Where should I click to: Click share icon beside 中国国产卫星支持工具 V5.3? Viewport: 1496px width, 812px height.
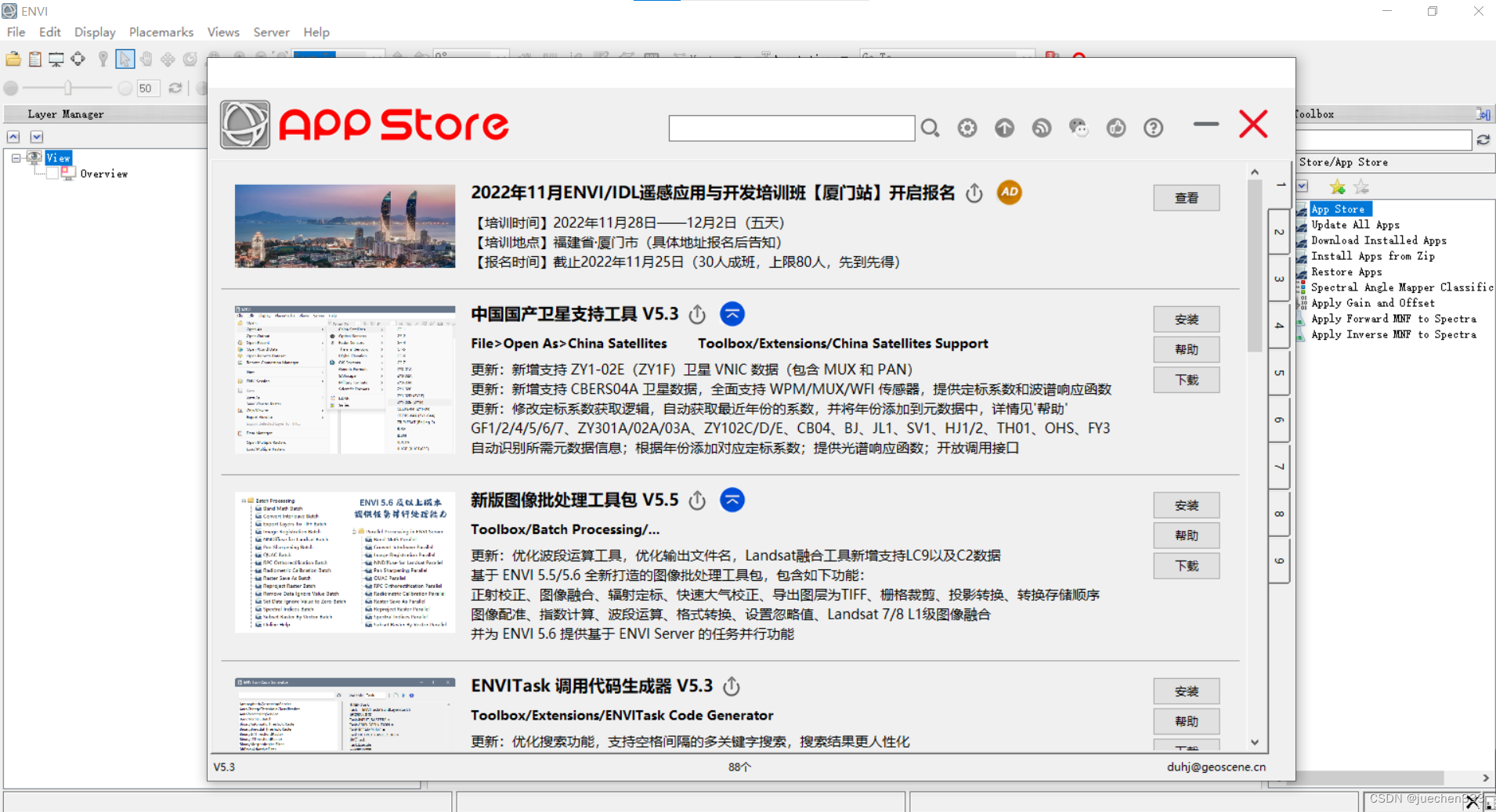click(x=697, y=315)
